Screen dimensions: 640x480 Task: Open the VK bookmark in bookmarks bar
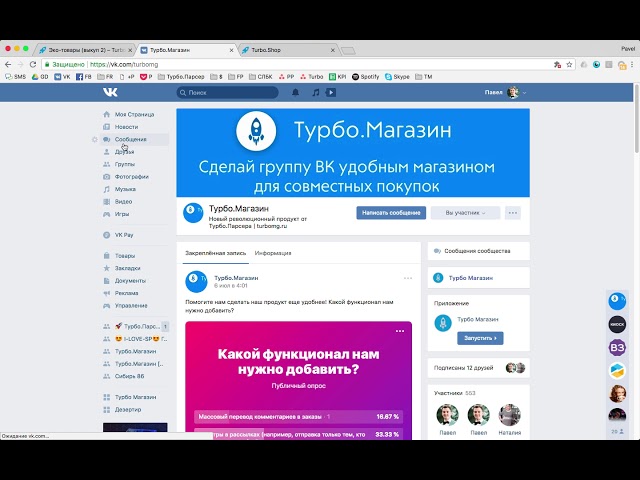[x=62, y=76]
